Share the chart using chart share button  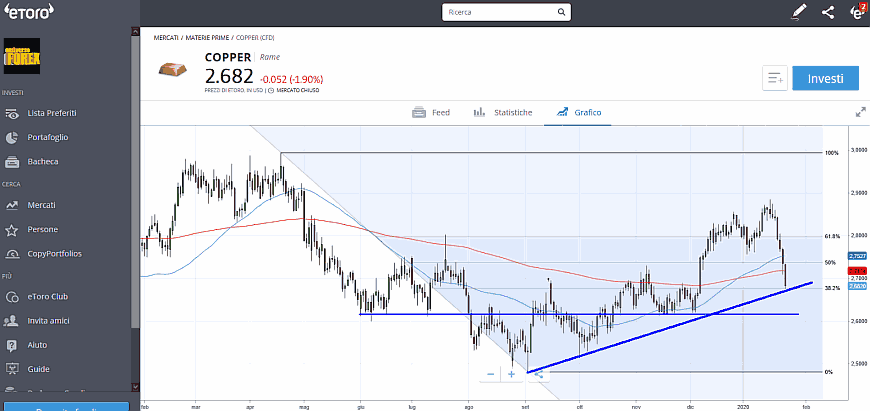pyautogui.click(x=539, y=374)
